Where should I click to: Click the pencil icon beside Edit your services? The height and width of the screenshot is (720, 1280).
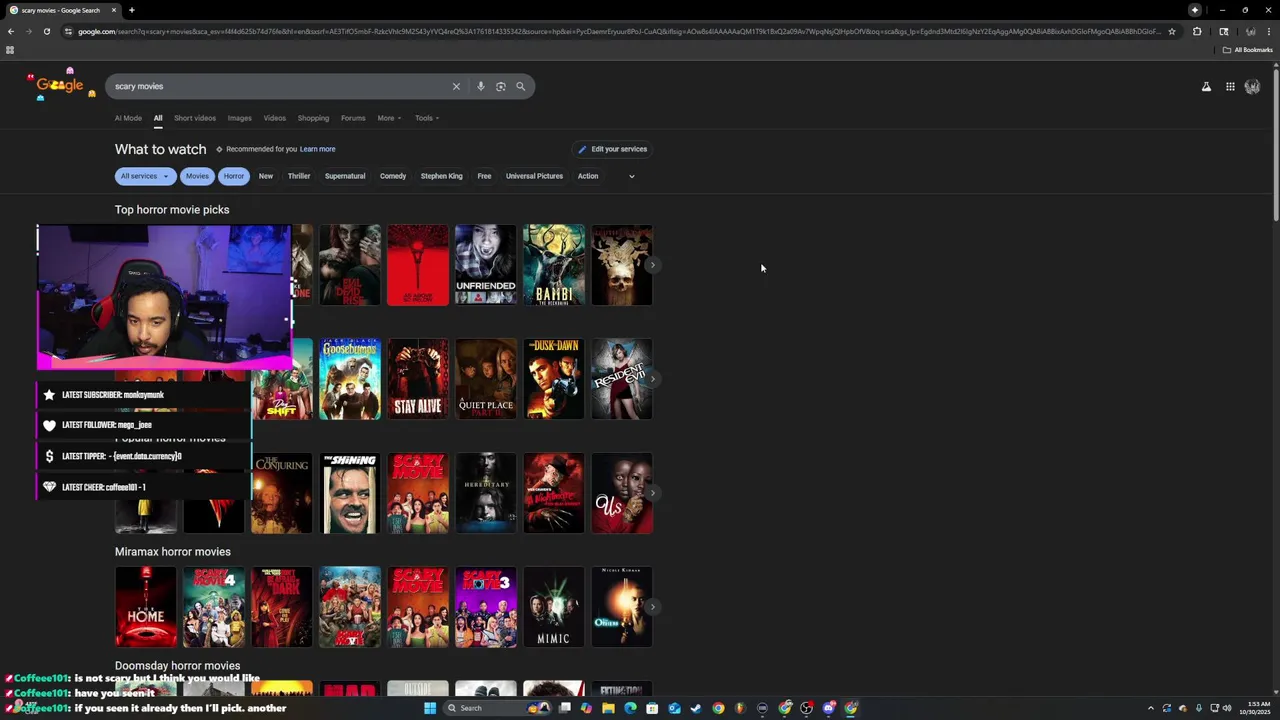582,149
